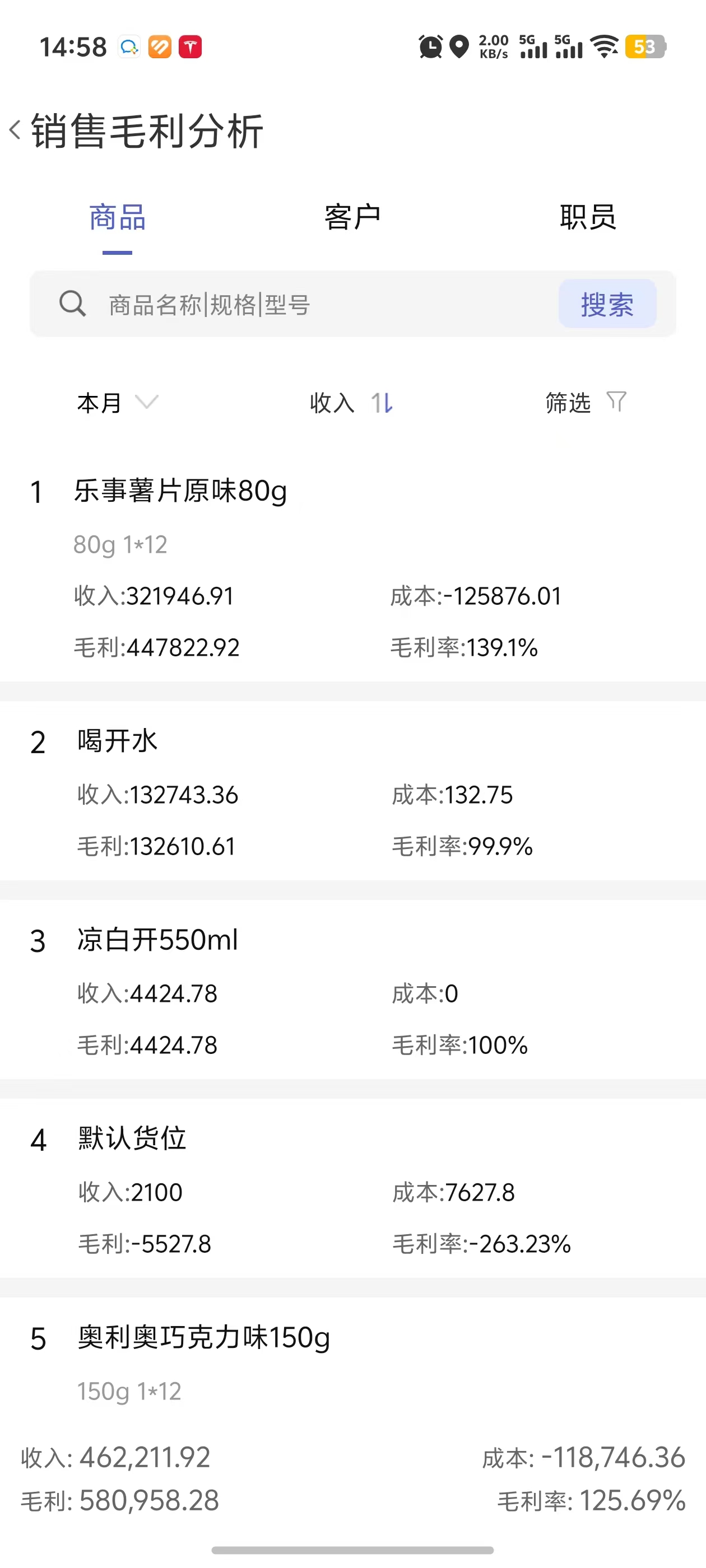Open the 乐事薯片原味80g item entry

352,568
